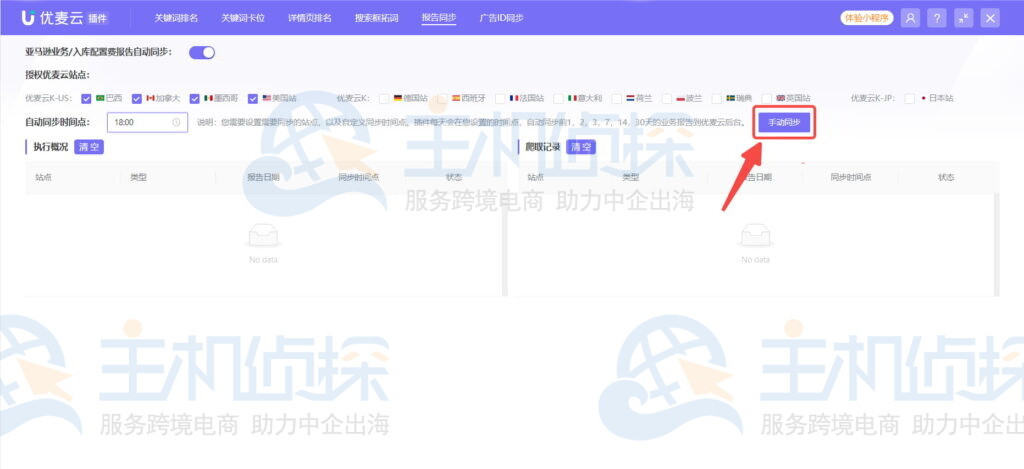Click the 法国站 flag icon
This screenshot has width=1024, height=469.
(x=514, y=98)
